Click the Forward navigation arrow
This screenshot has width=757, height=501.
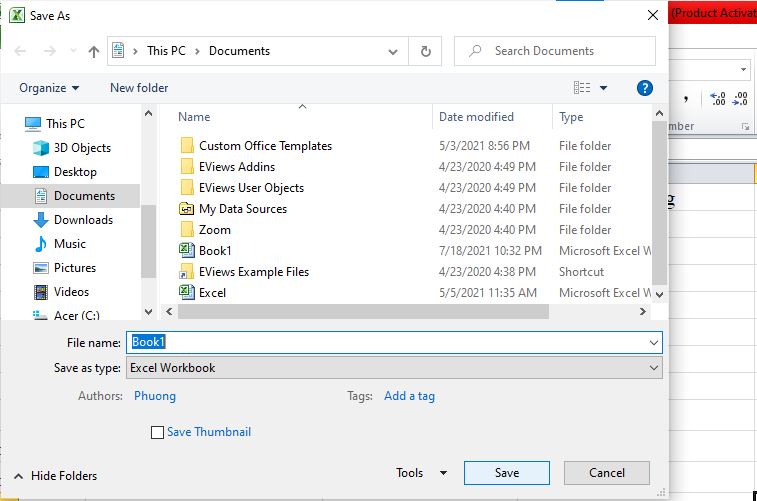(x=50, y=51)
